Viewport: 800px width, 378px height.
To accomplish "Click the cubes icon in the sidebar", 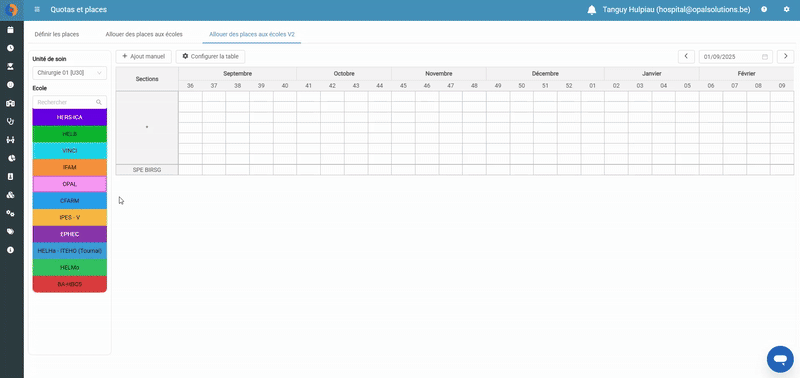I will 10,195.
